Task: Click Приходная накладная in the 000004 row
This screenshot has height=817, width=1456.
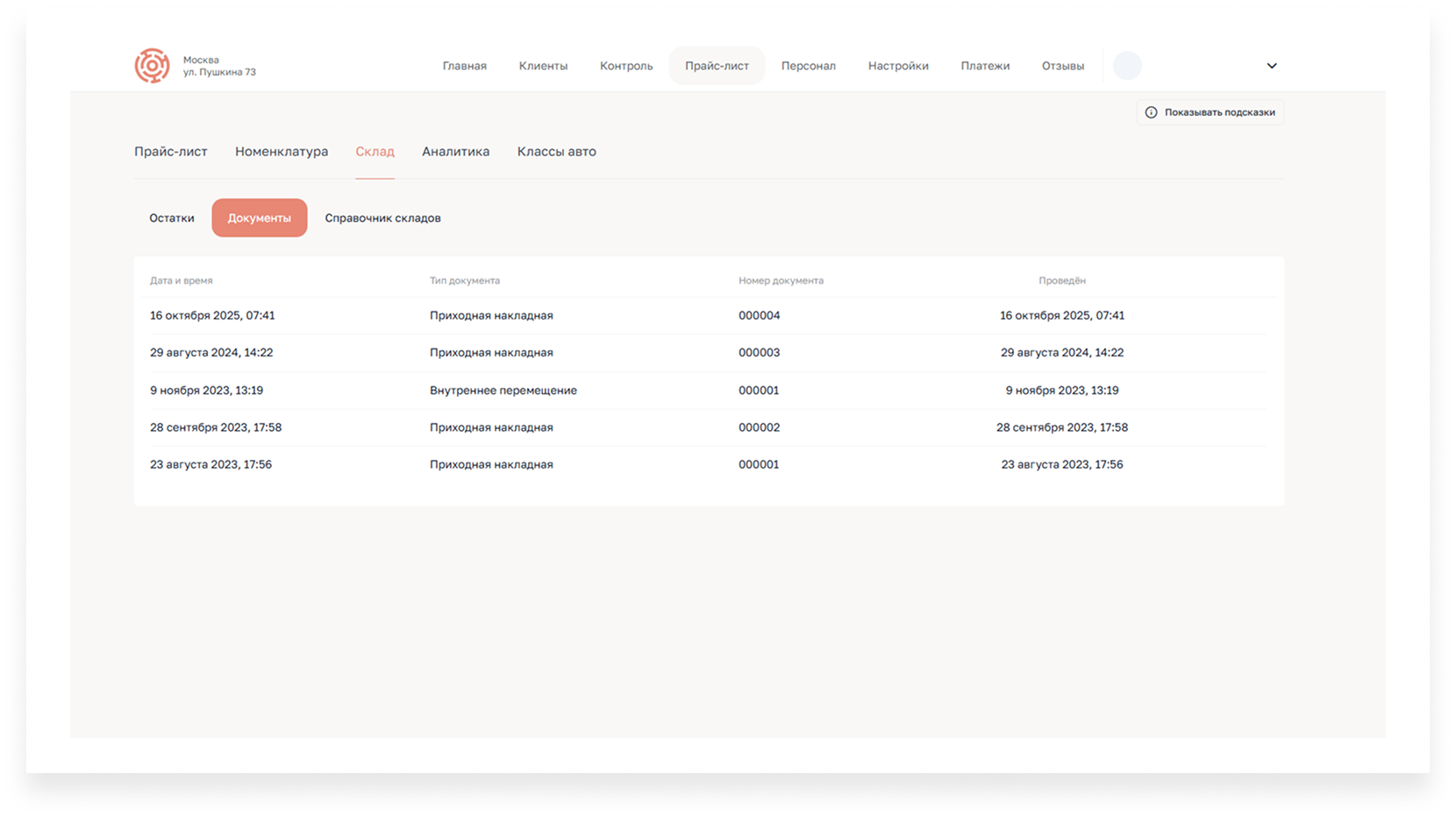Action: pyautogui.click(x=491, y=316)
